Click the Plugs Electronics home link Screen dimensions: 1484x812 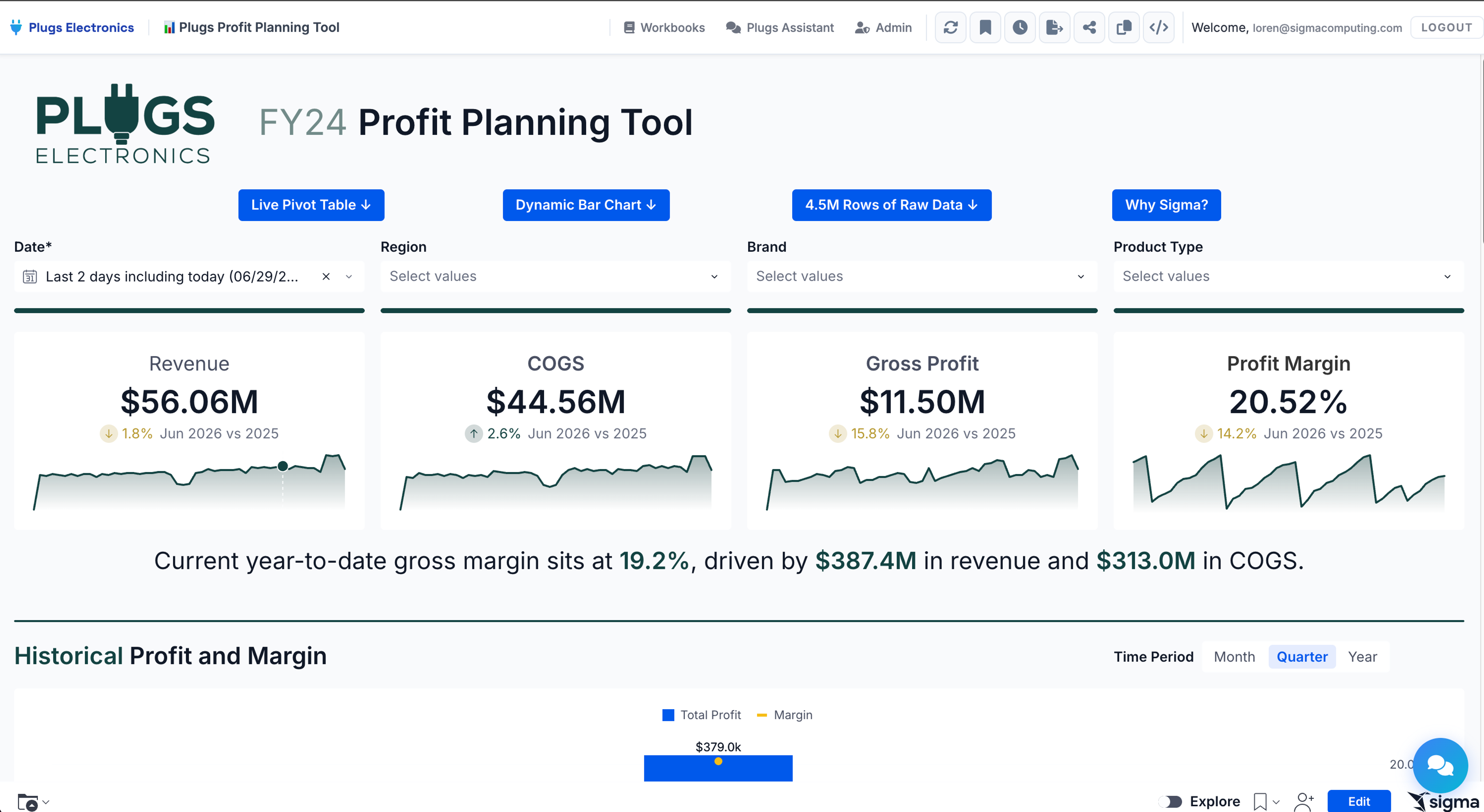coord(72,27)
